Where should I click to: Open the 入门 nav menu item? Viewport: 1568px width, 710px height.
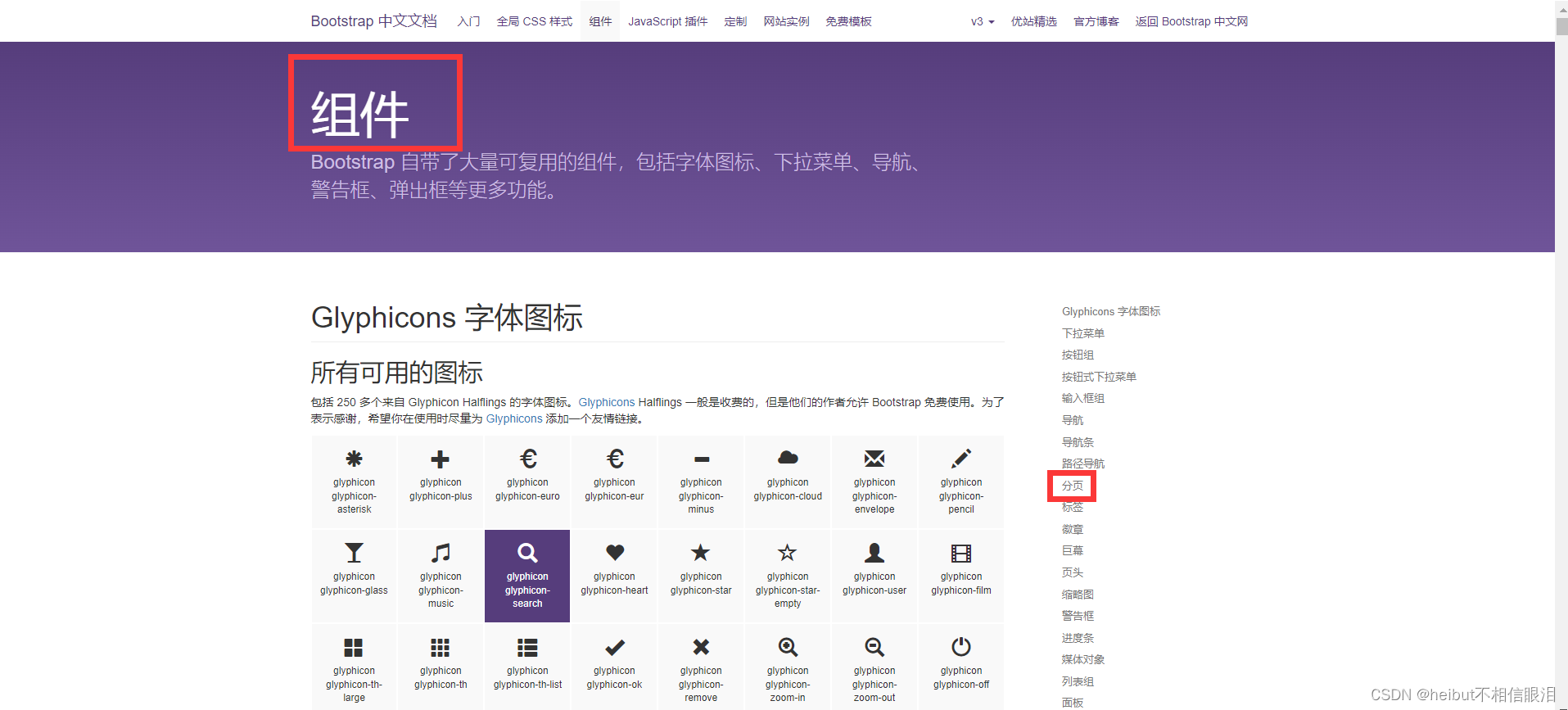click(x=468, y=21)
